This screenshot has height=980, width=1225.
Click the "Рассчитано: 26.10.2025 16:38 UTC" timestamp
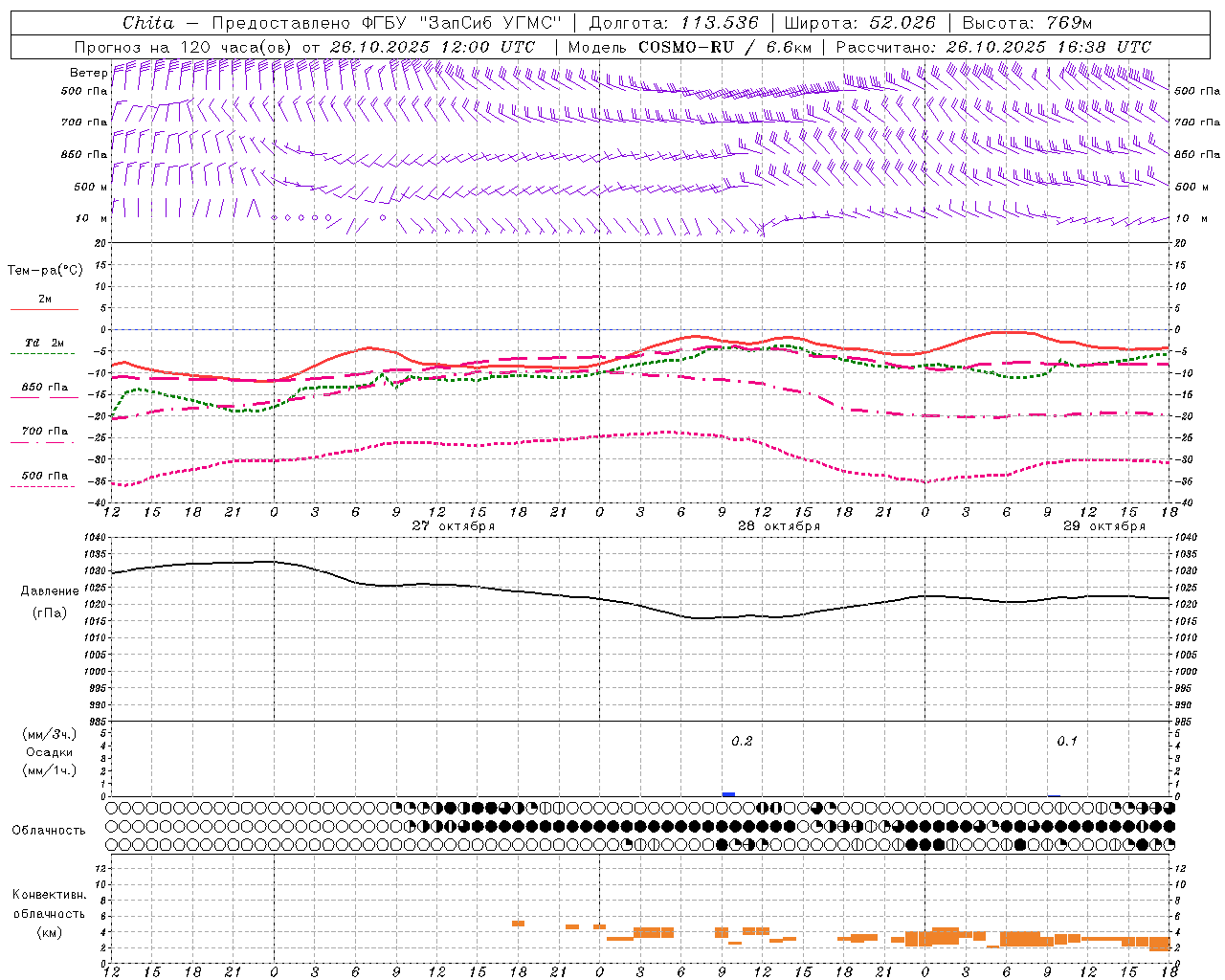[x=993, y=47]
